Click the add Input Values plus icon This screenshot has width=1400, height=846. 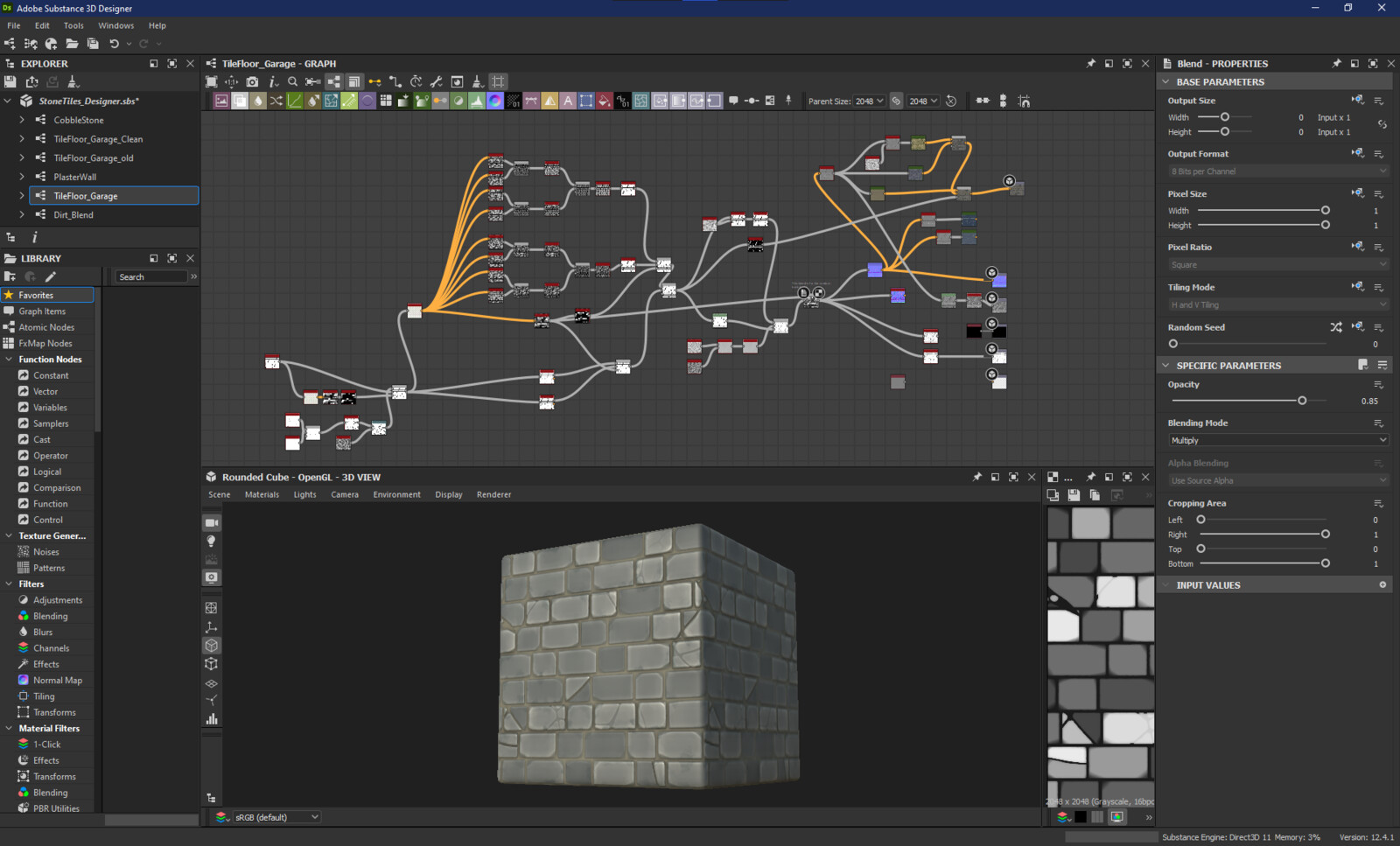click(x=1382, y=584)
